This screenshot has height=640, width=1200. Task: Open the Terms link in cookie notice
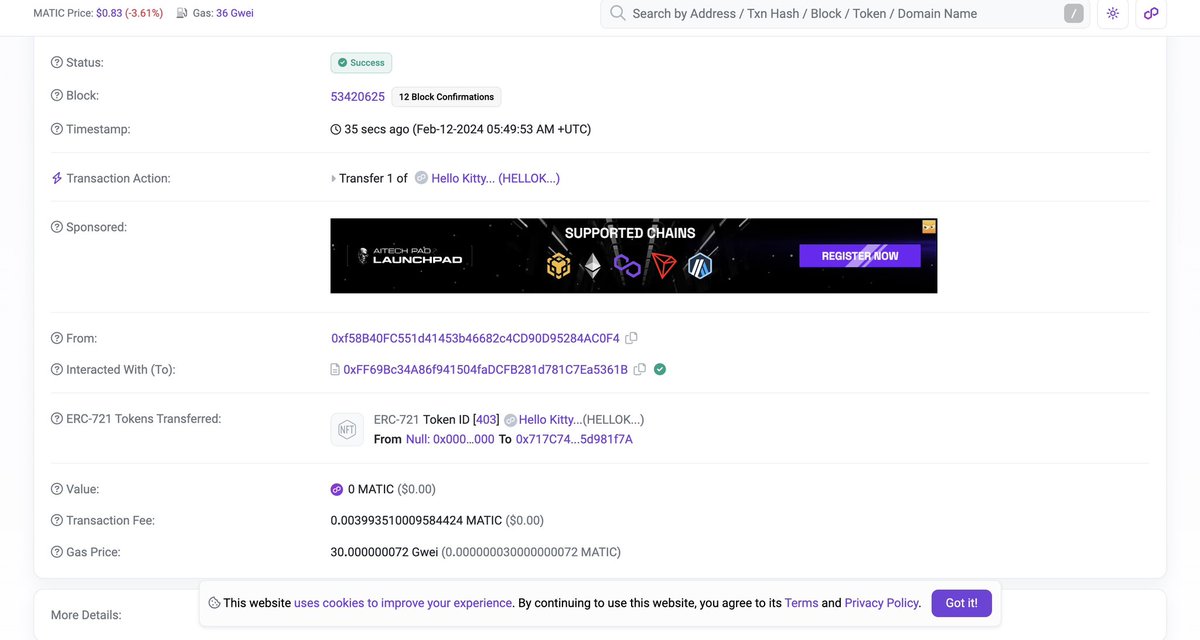pos(801,603)
